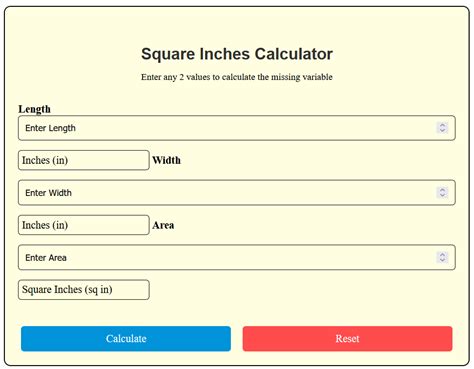Screen dimensions: 474x369
Task: Click the 'Enter any 2 values' instruction text
Action: tap(237, 77)
